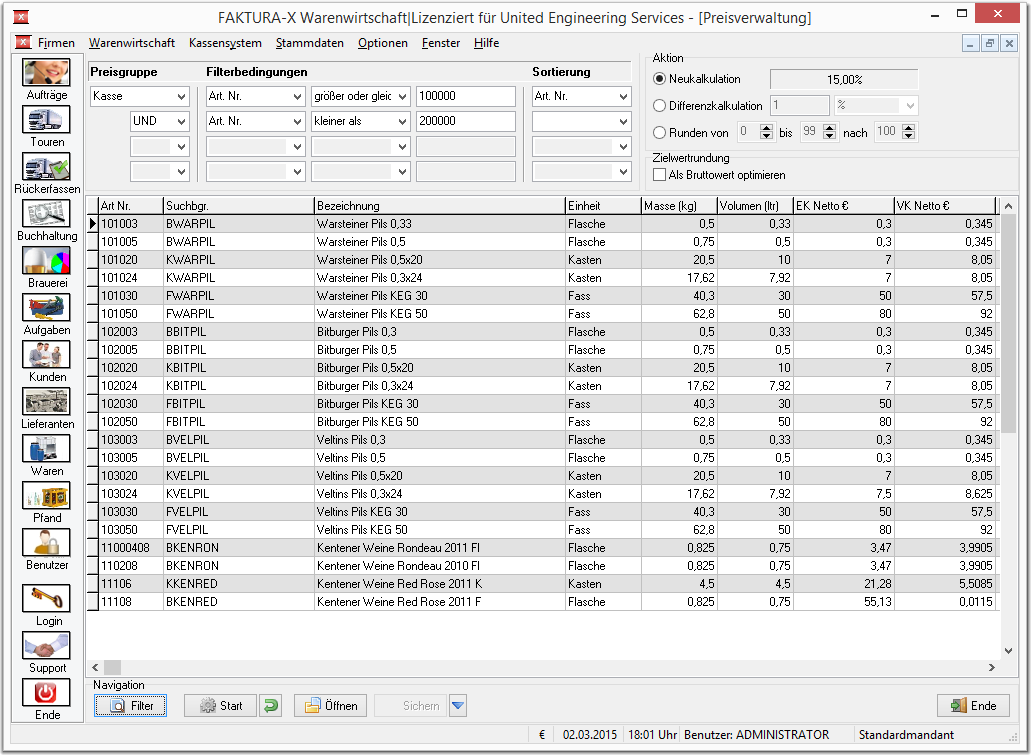1031x755 pixels.
Task: Click the vertical scrollbar thumb of the table
Action: point(1008,323)
